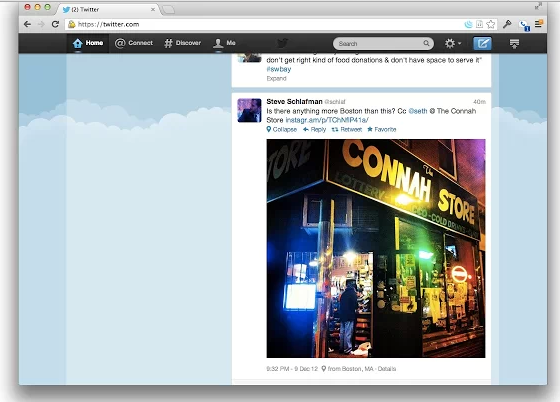Viewport: 560px width, 402px height.
Task: Click the browser forward arrow
Action: 41,24
